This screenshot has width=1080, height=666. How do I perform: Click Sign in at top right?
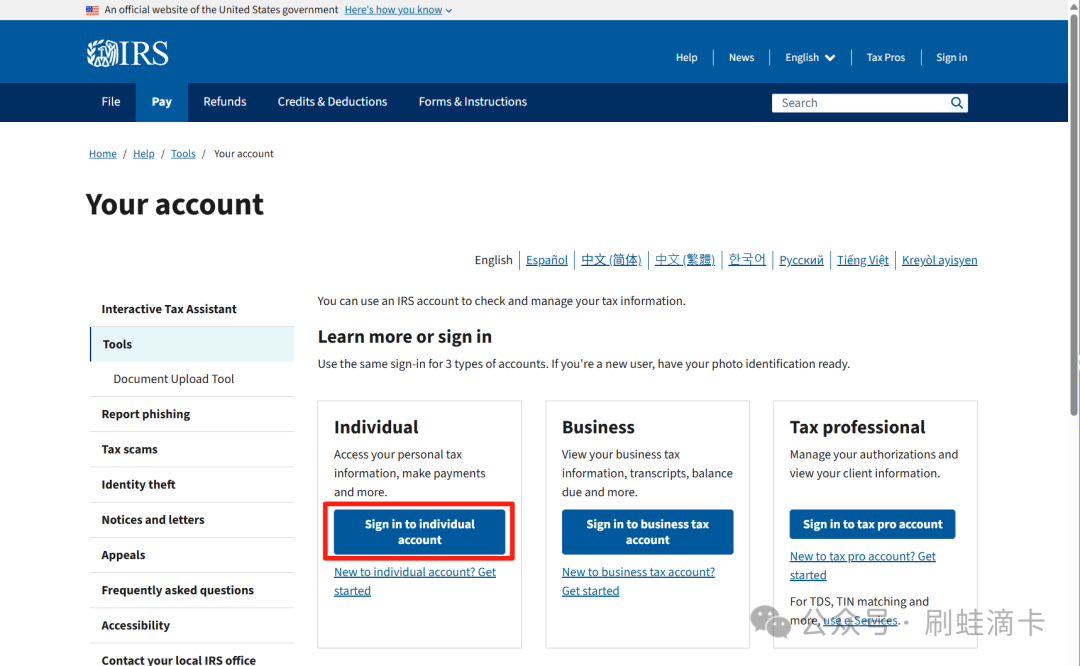(x=951, y=57)
